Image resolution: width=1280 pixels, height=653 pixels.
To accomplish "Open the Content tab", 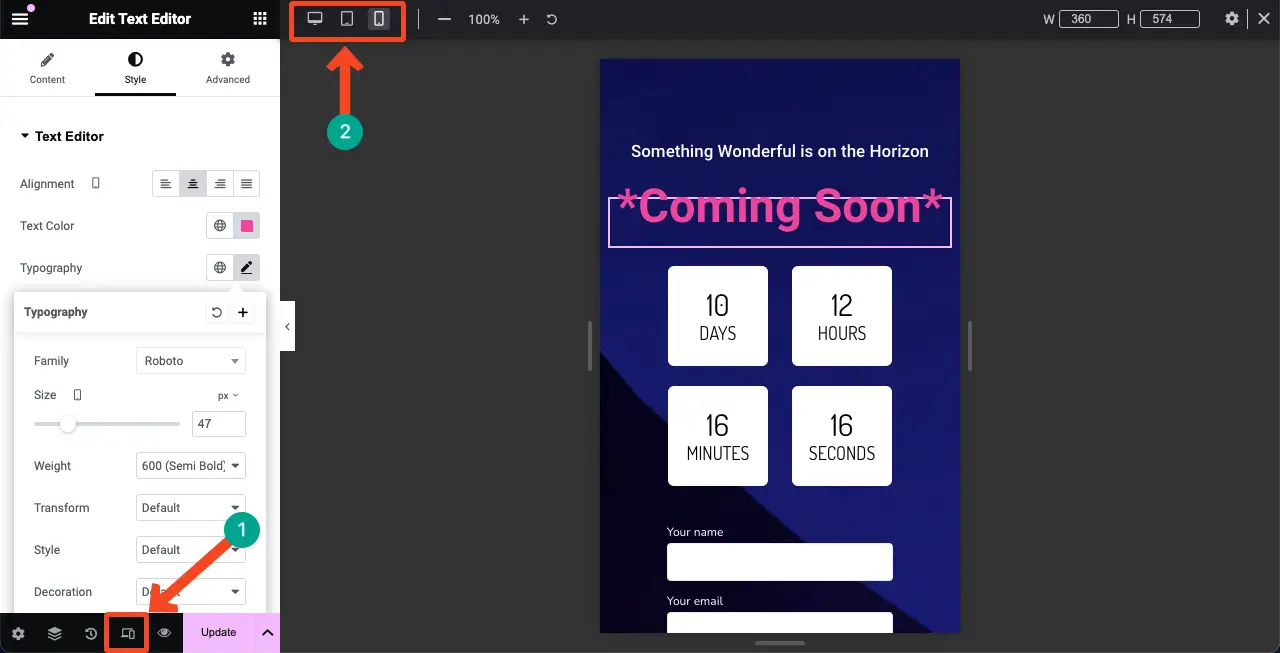I will coord(47,68).
